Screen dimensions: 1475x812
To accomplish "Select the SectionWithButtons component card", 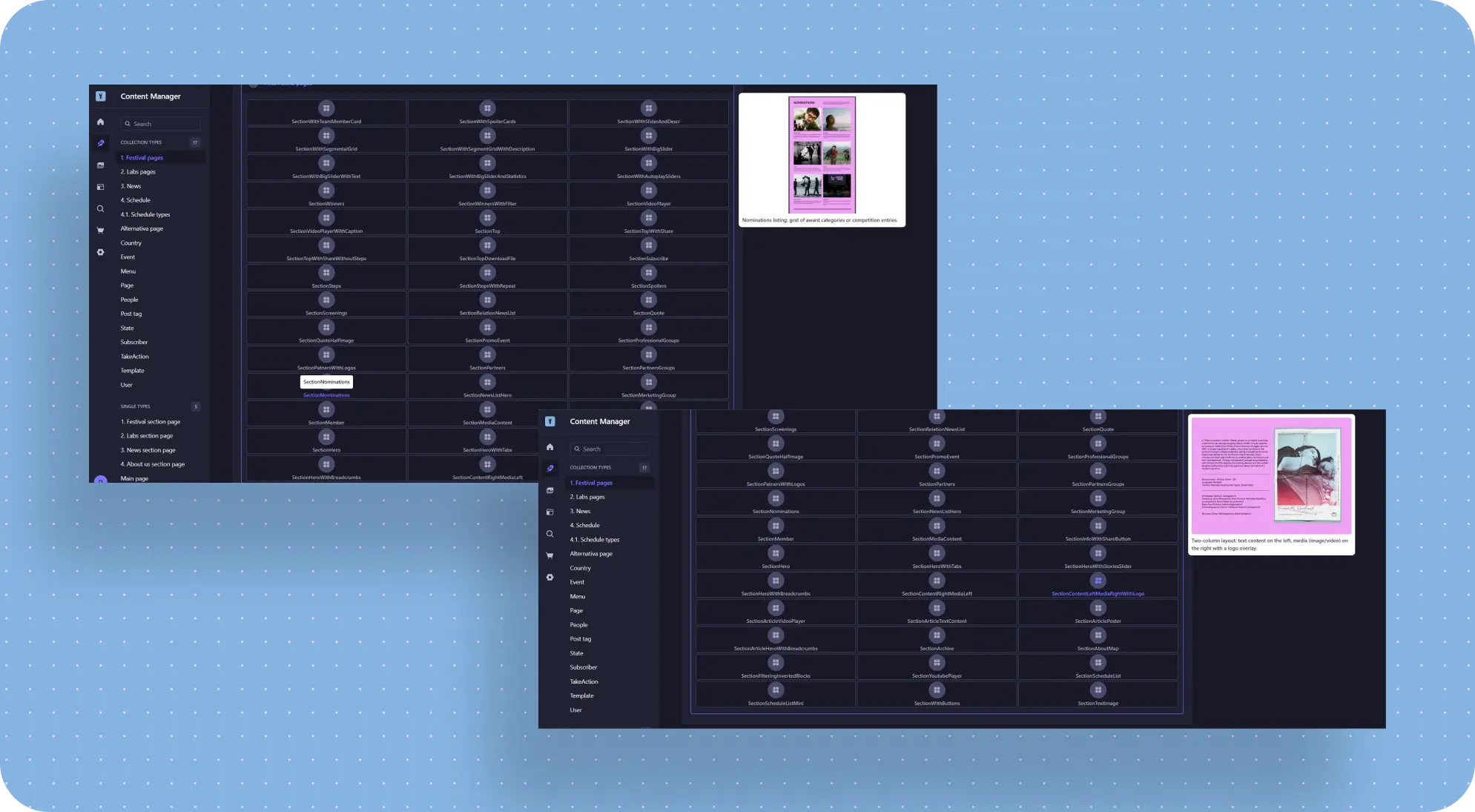I will point(937,695).
